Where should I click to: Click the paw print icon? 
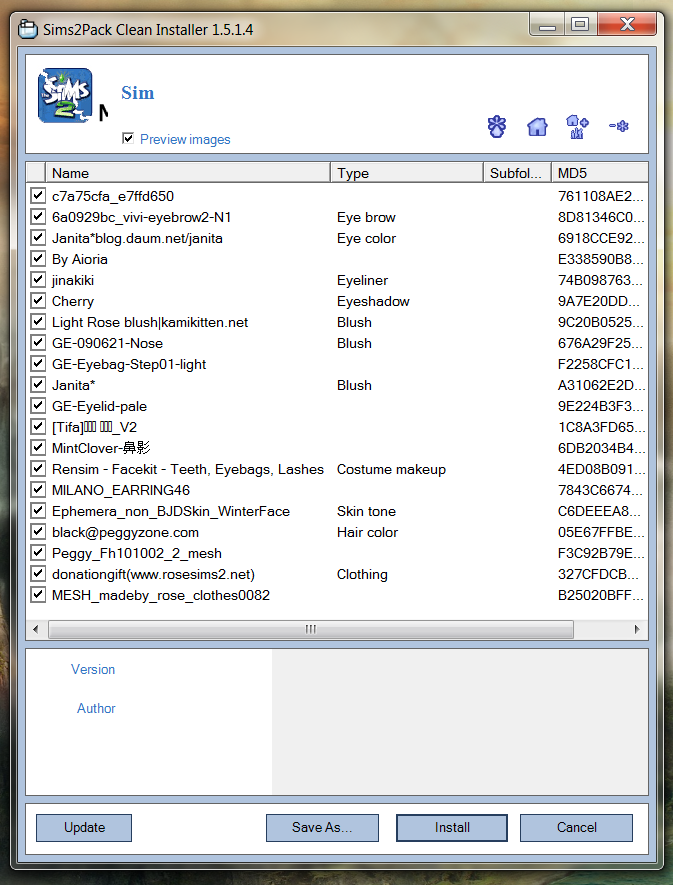click(x=497, y=126)
